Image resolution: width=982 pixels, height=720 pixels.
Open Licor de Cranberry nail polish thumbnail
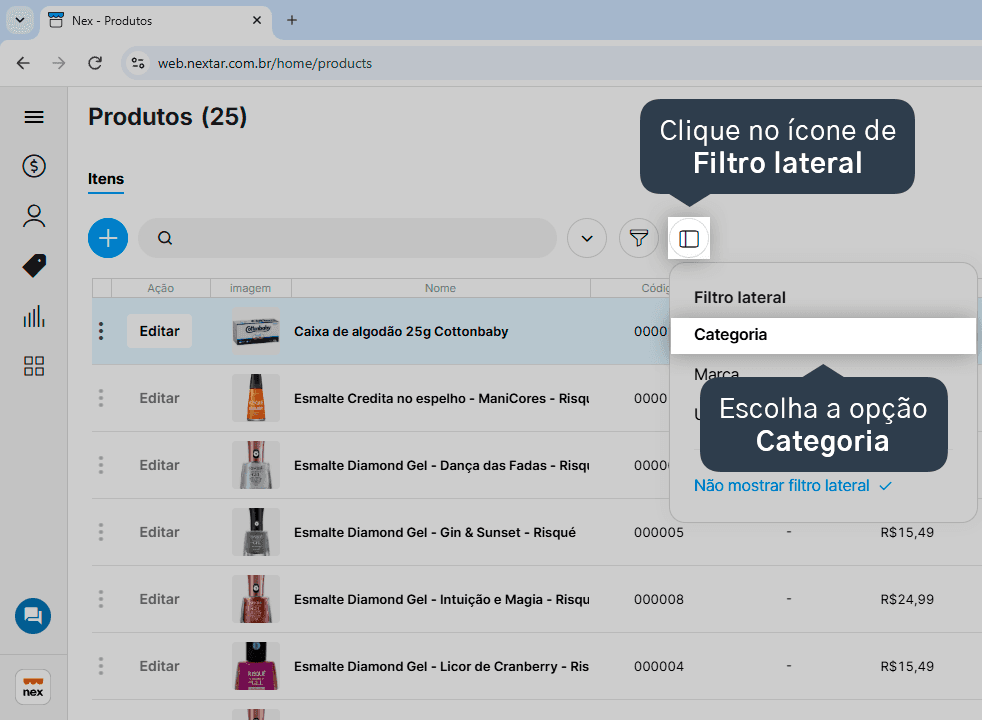(256, 666)
